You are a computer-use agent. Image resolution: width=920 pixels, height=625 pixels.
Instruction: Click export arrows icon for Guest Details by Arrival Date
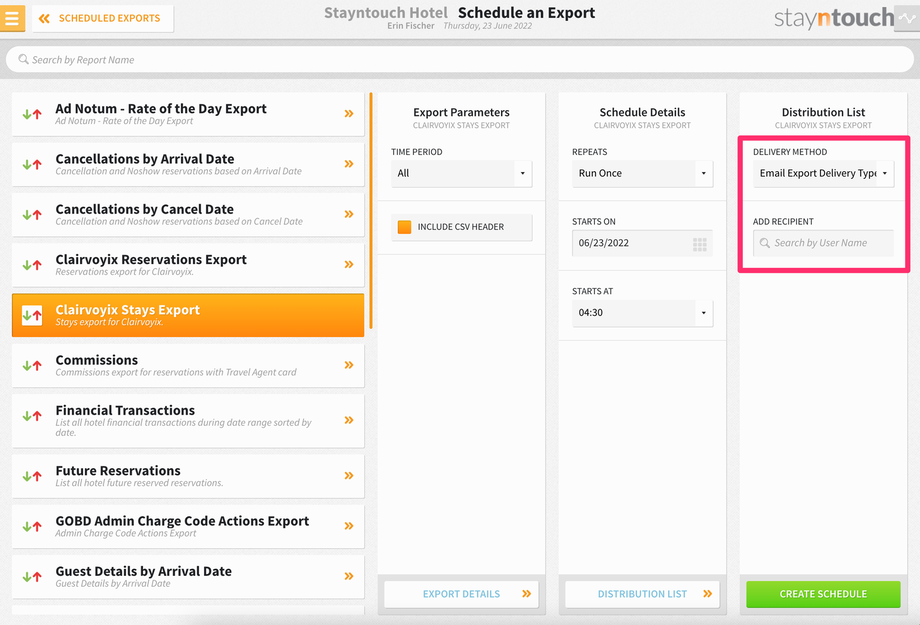point(32,577)
